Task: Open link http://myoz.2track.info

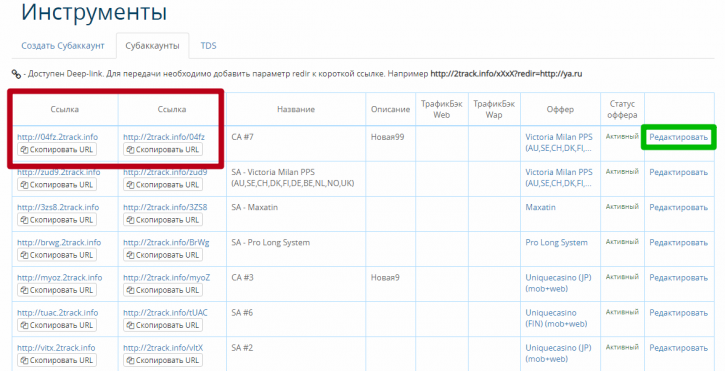Action: coord(60,278)
